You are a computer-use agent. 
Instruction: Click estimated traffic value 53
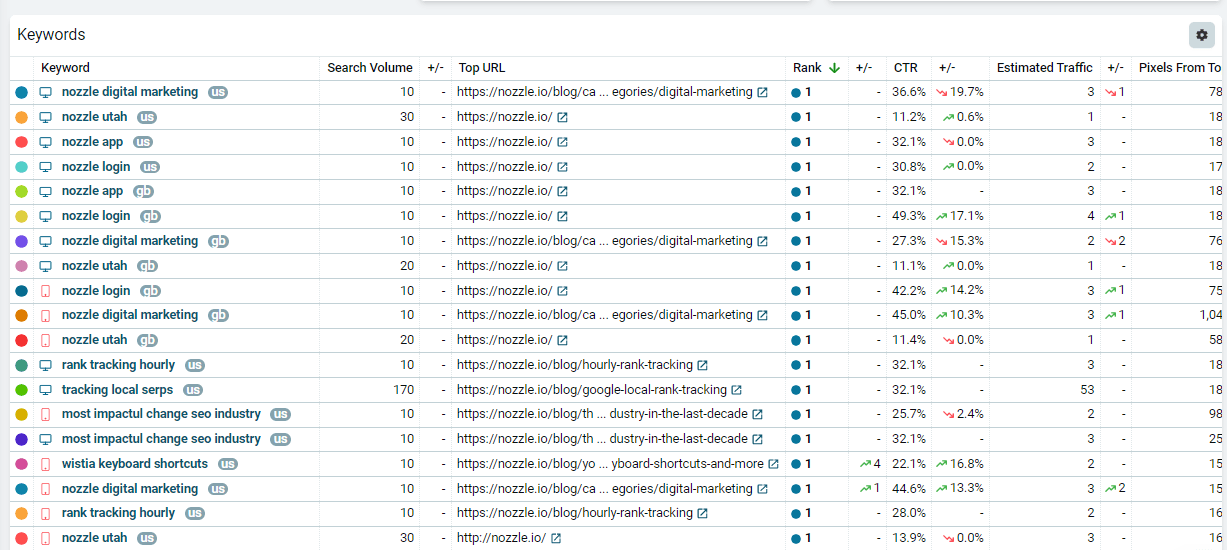point(1088,390)
